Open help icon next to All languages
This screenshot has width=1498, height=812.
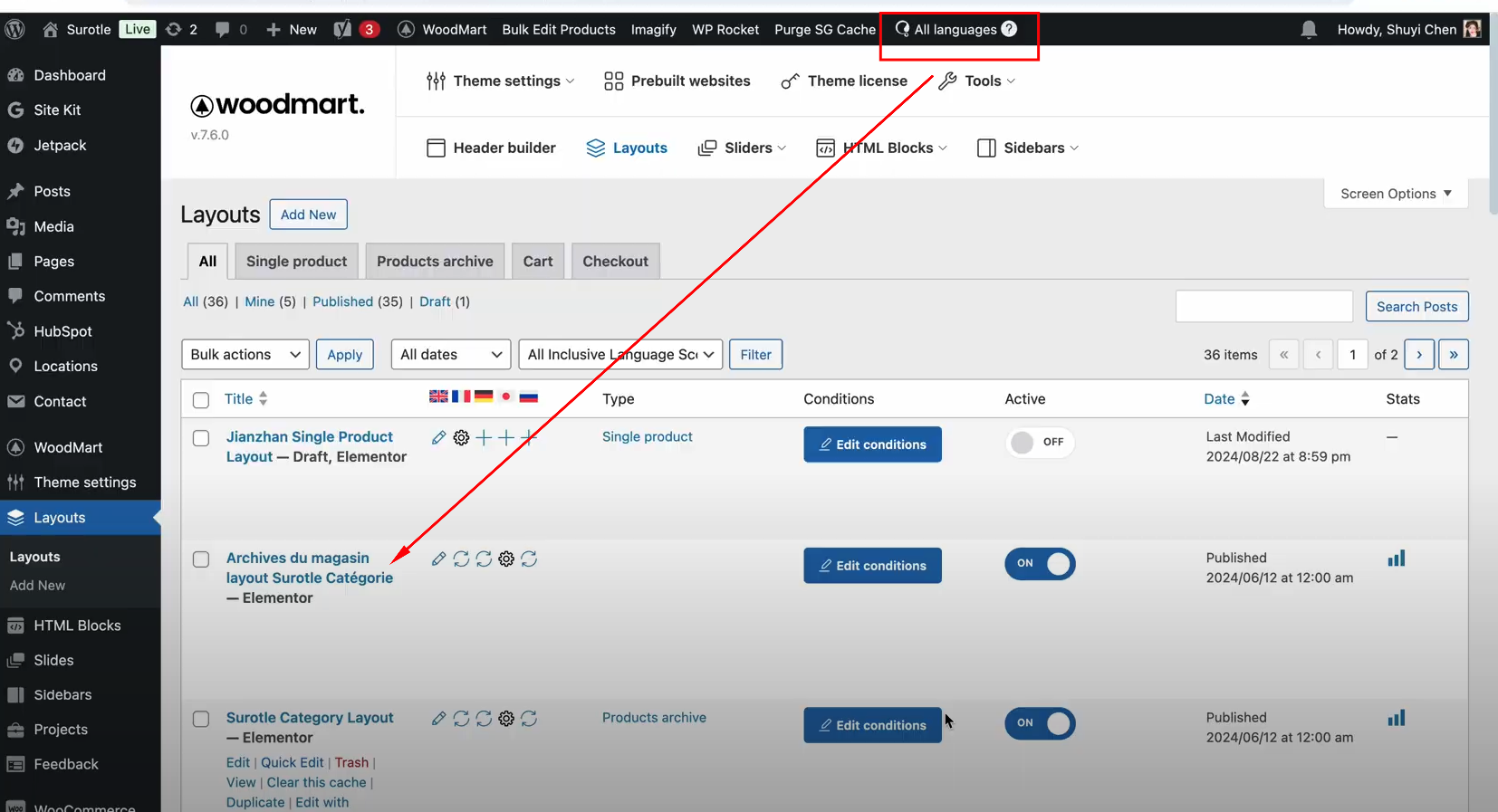click(x=1009, y=29)
